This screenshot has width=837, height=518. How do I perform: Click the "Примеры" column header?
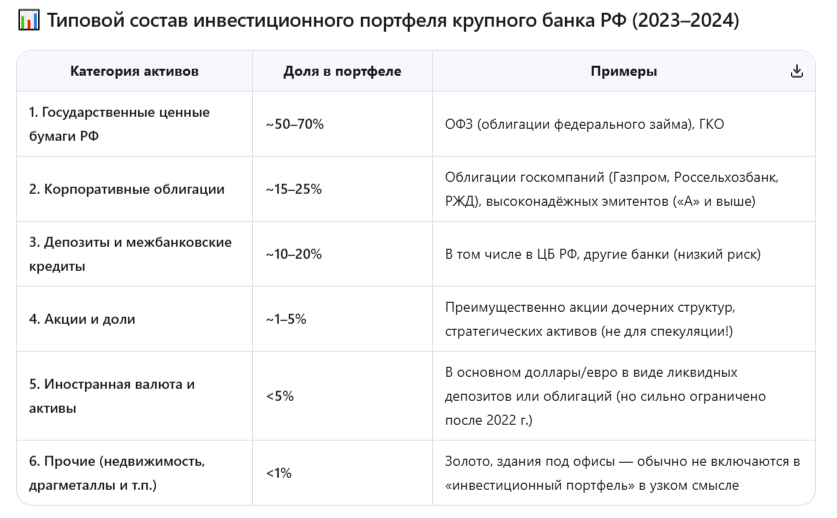617,71
